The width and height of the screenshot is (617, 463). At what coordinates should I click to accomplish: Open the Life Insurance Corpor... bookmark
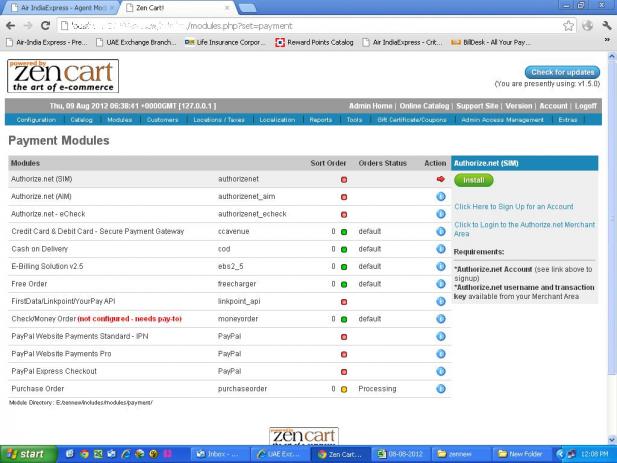(x=225, y=42)
